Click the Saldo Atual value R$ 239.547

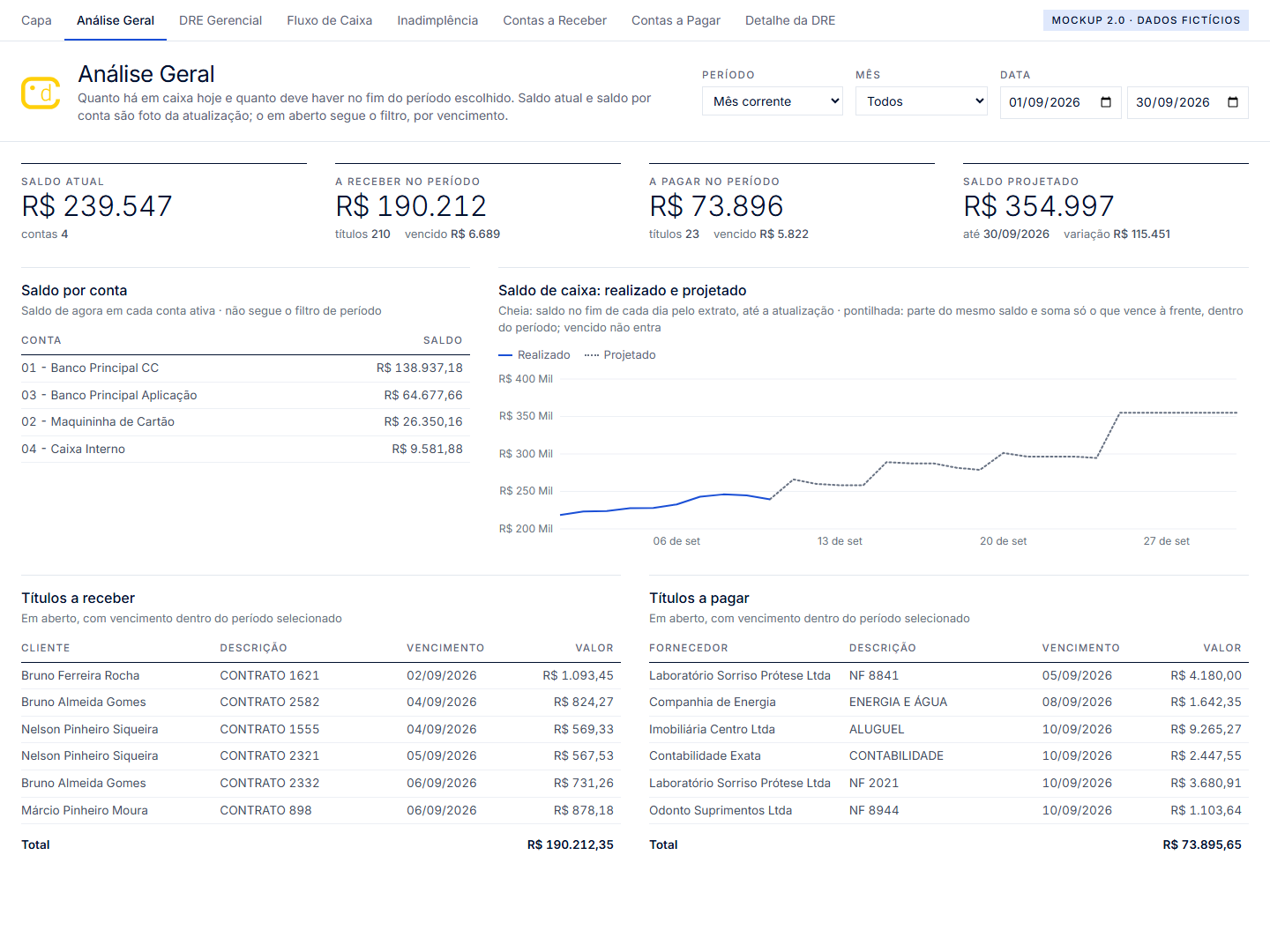coord(97,206)
